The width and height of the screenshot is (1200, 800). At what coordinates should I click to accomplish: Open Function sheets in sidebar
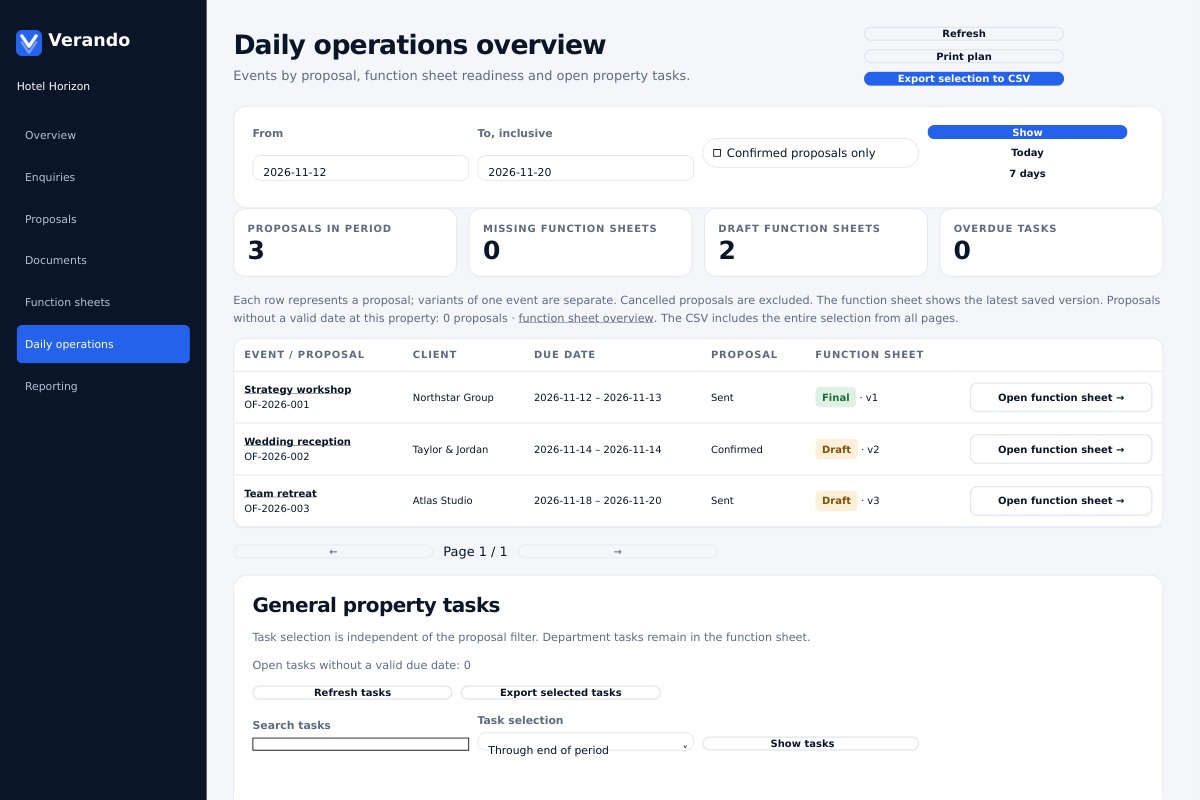tap(103, 302)
